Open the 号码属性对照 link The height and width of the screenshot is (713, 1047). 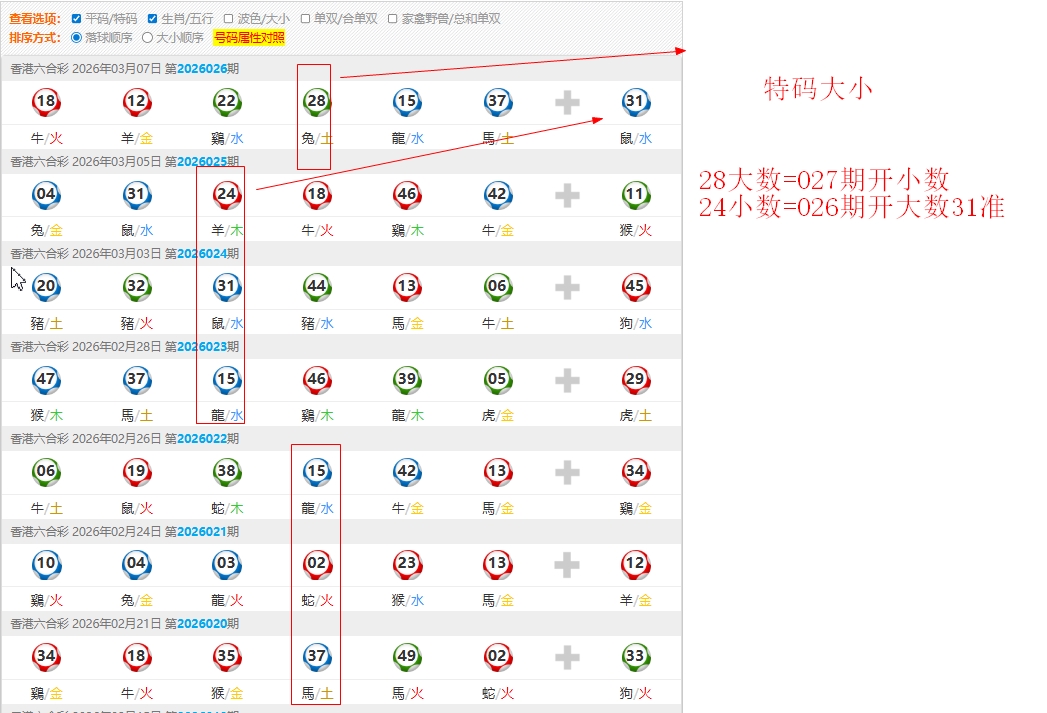(x=249, y=38)
